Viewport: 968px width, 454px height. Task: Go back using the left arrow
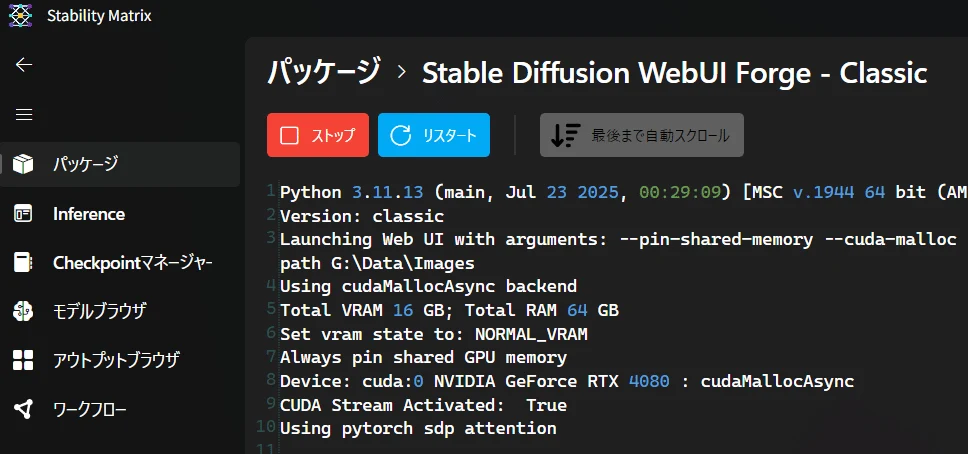[x=24, y=64]
